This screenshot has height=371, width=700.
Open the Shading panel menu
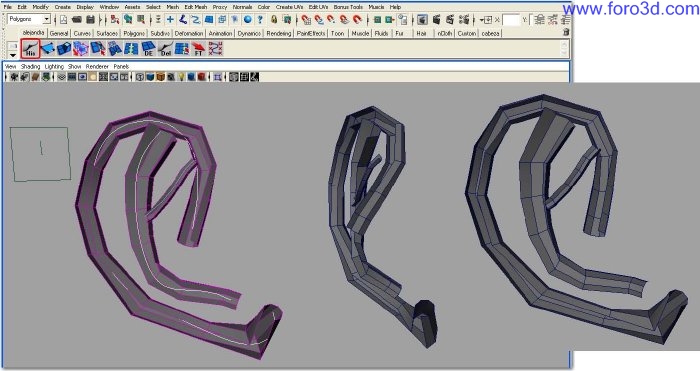click(30, 67)
